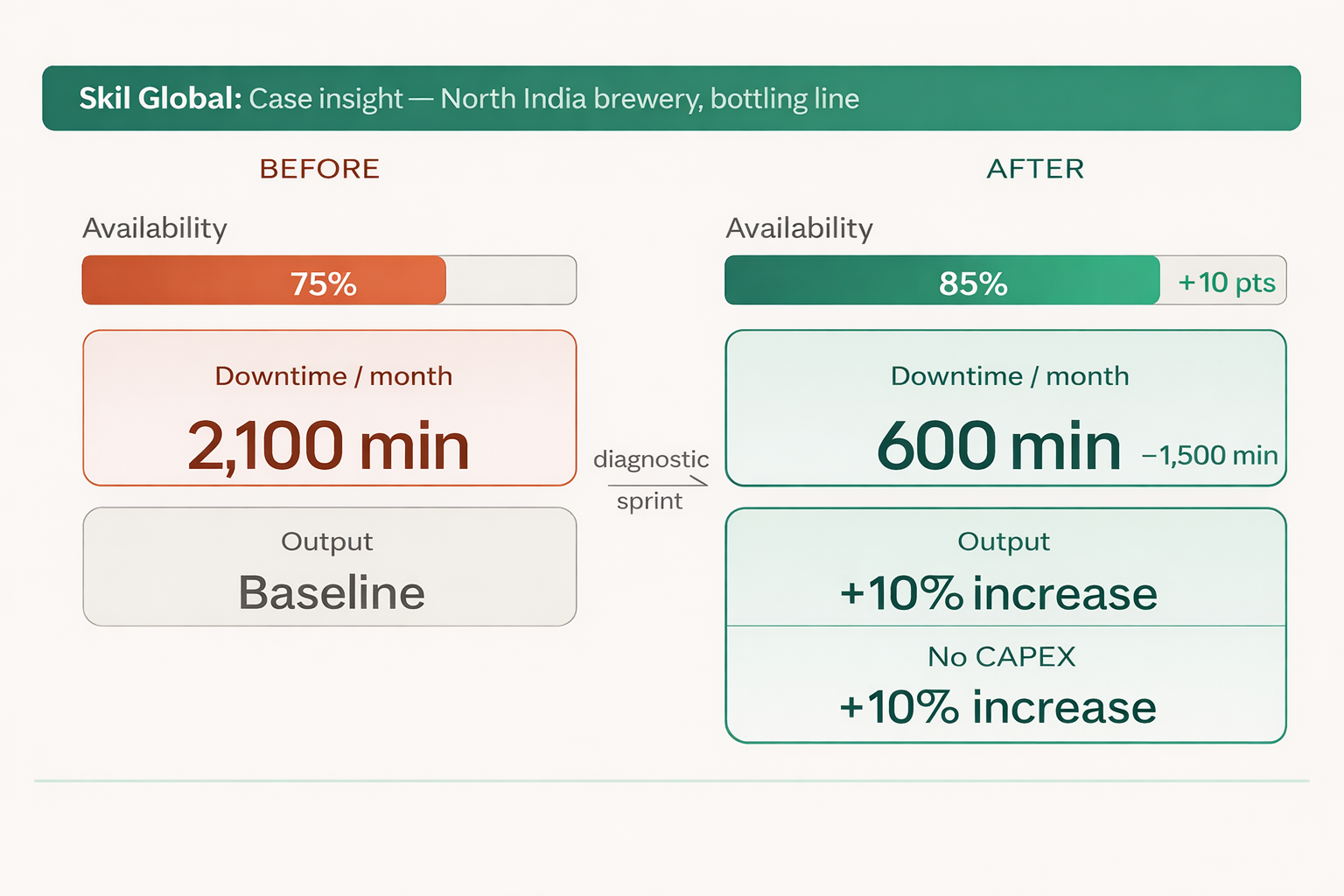Click the Baseline output card
1344x896 pixels.
click(x=330, y=567)
